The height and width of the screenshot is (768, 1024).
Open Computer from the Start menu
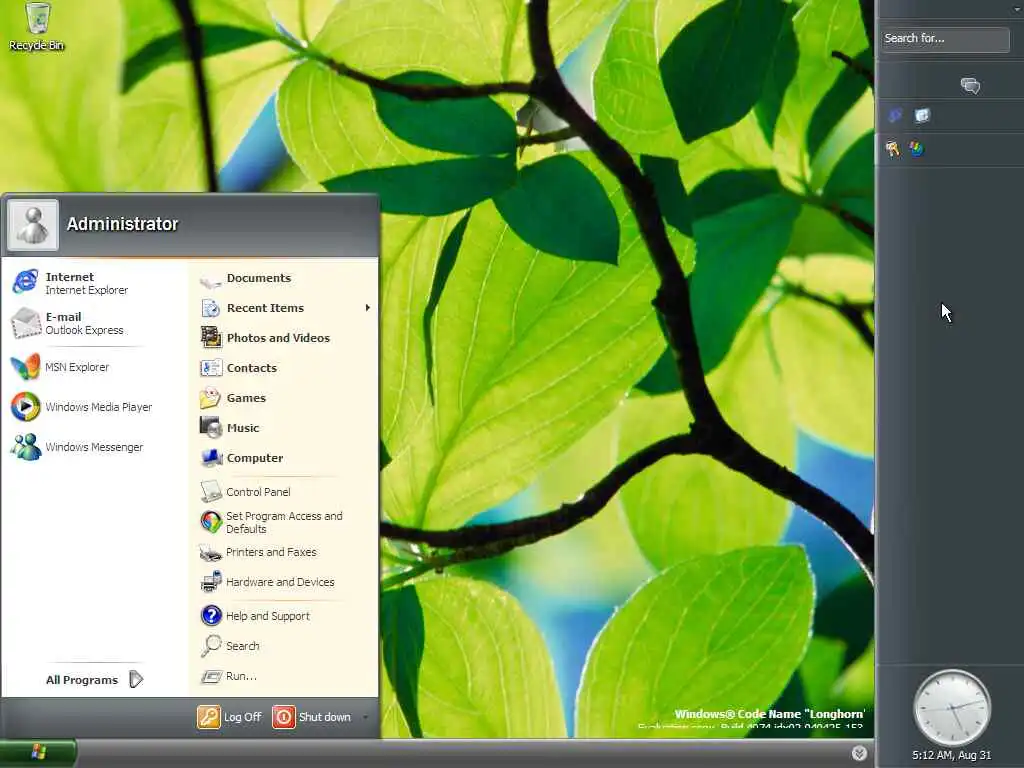pyautogui.click(x=242, y=458)
